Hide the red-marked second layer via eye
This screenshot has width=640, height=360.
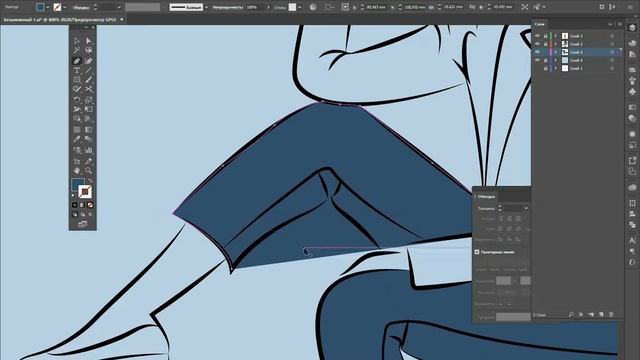pyautogui.click(x=537, y=44)
